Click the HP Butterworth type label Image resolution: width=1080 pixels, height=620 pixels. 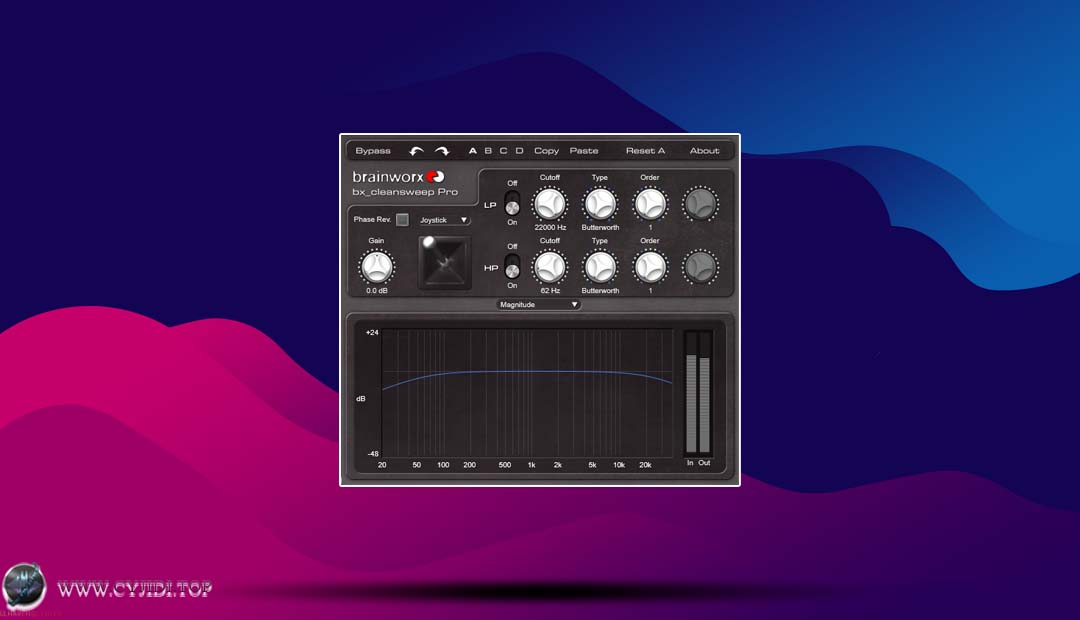600,291
